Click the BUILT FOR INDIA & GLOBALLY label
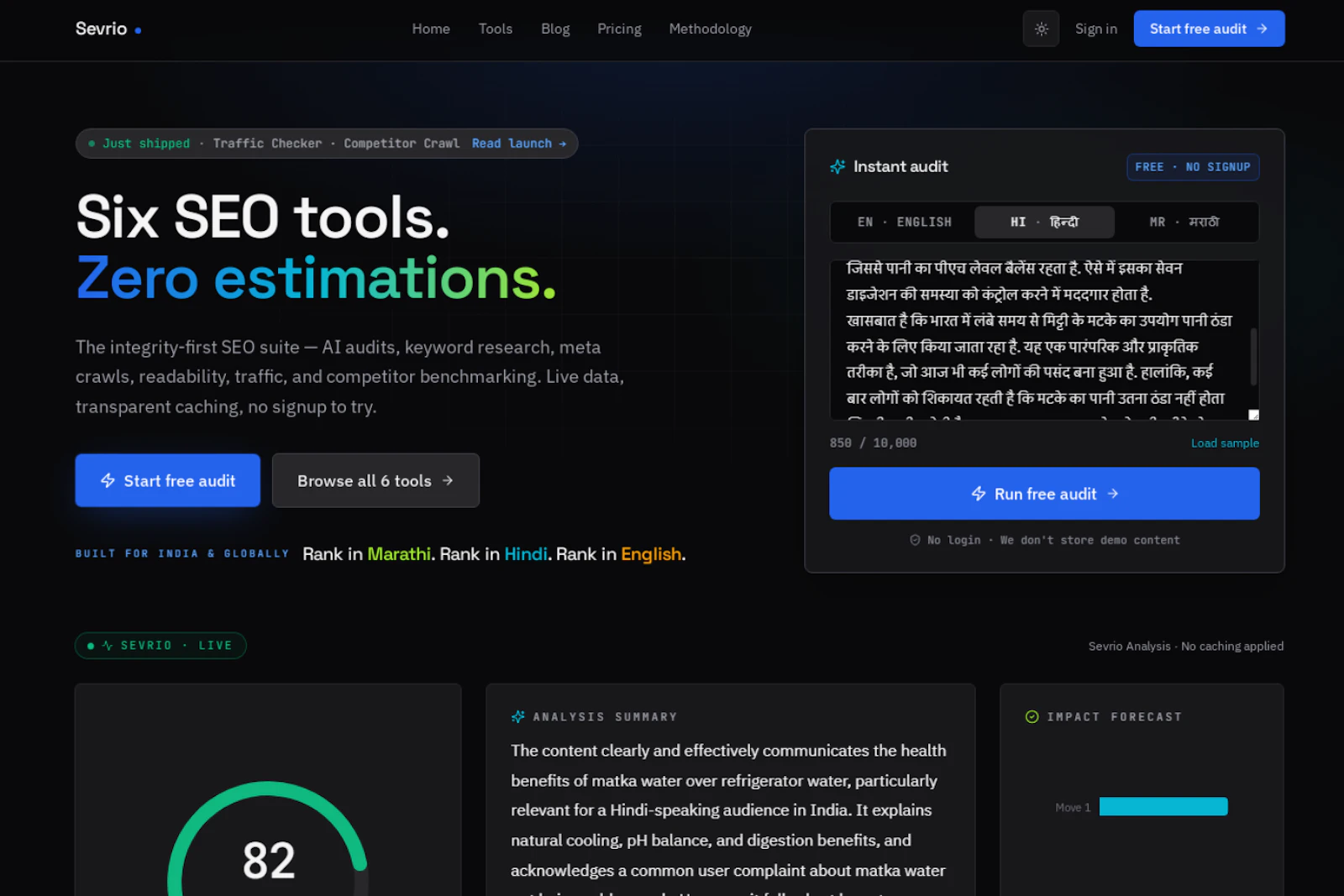The width and height of the screenshot is (1344, 896). [182, 553]
